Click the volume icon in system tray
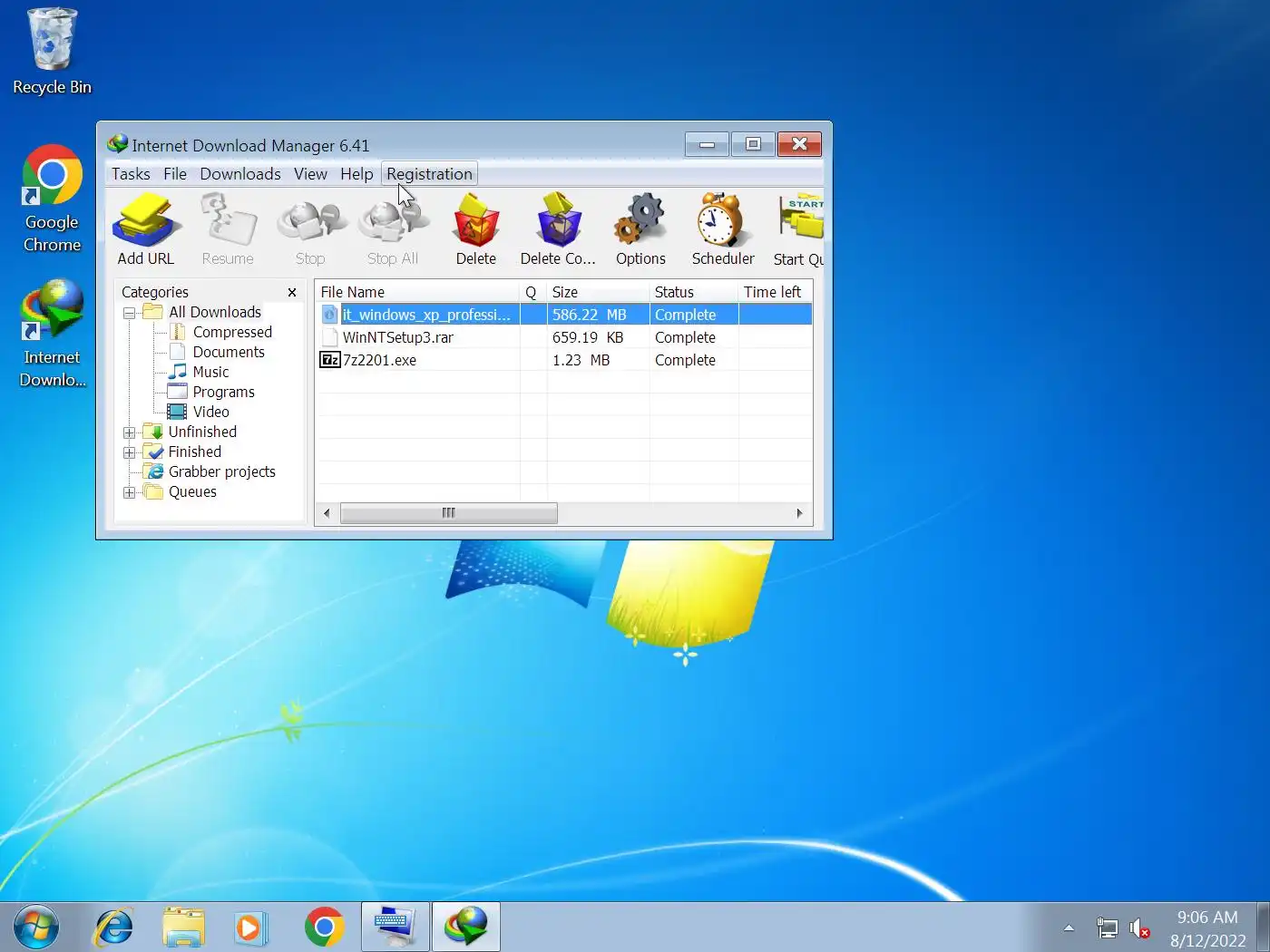The image size is (1270, 952). coord(1139,928)
